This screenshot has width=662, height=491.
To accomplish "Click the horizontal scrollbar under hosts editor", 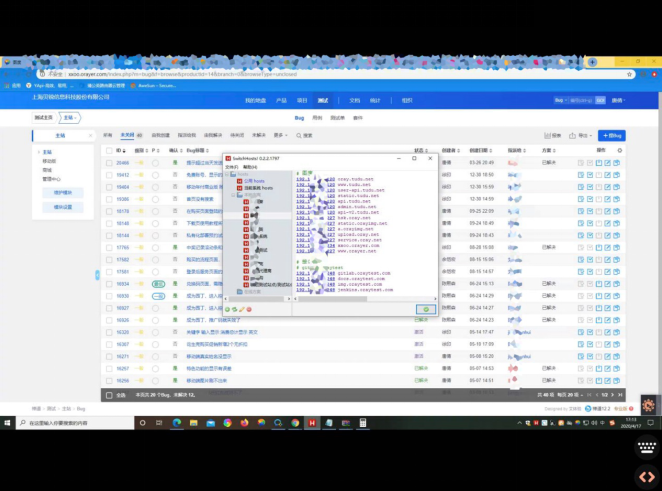I will pos(366,299).
